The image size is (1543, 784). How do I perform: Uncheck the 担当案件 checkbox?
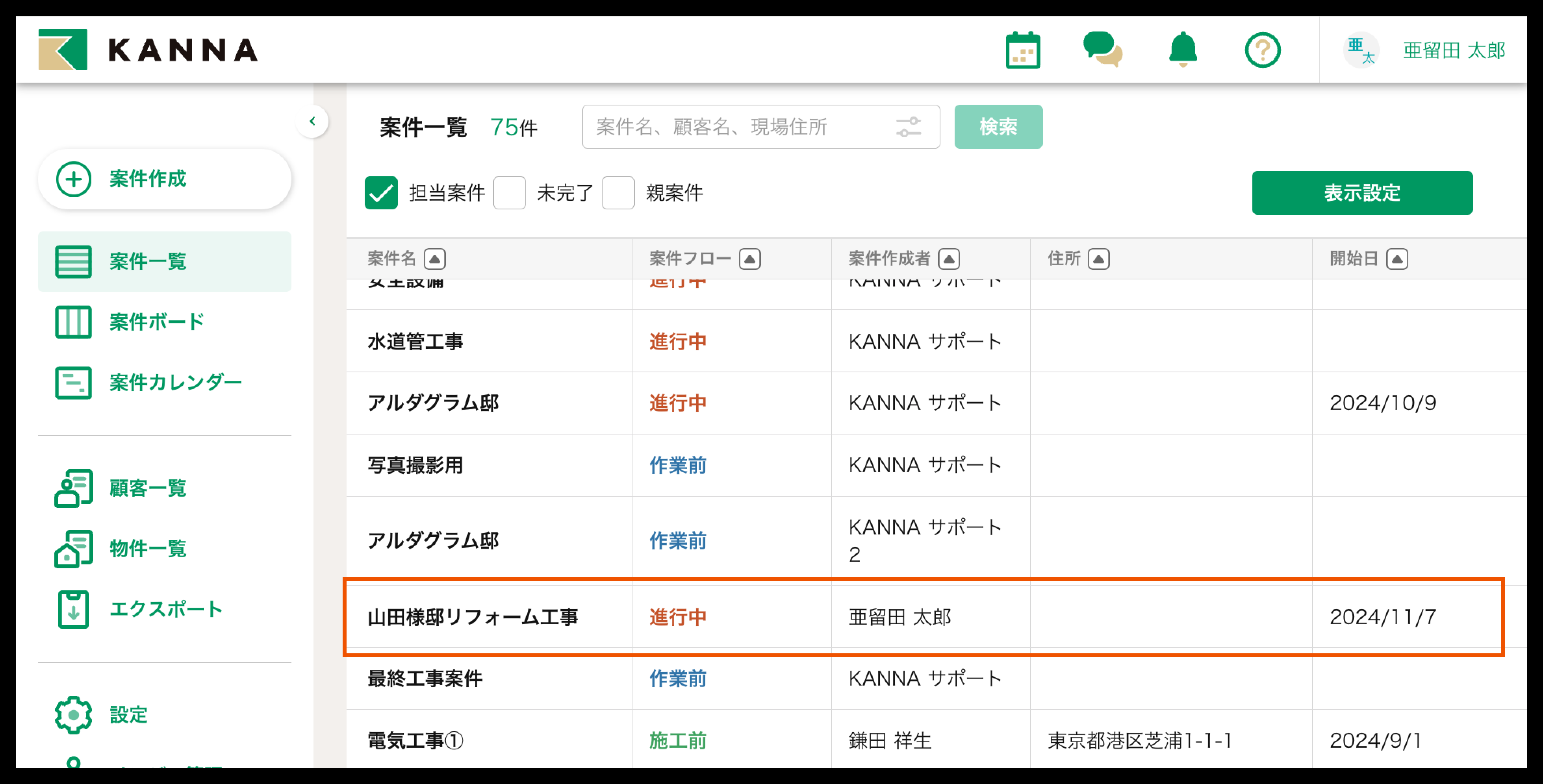381,193
